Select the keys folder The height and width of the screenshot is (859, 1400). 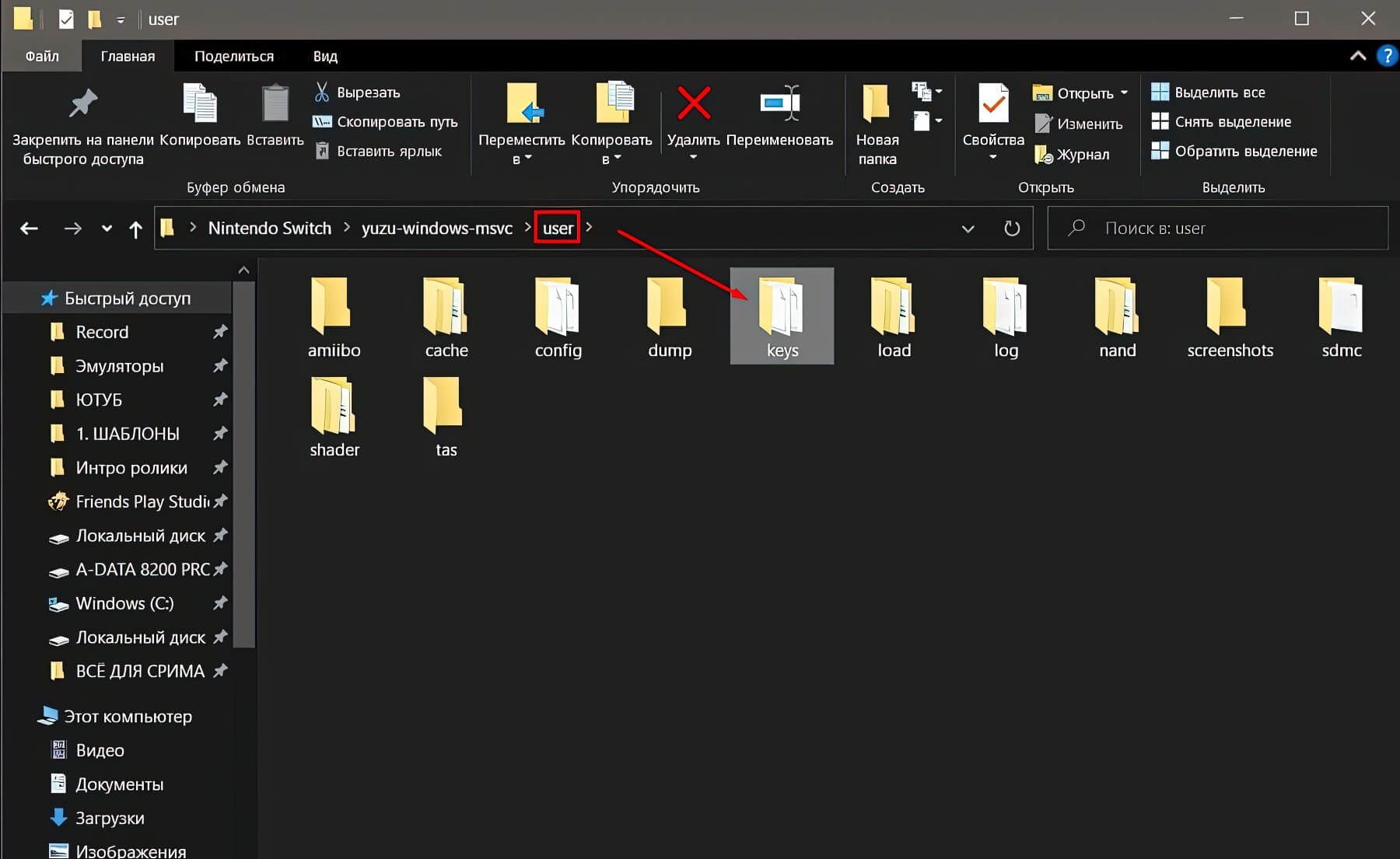pyautogui.click(x=782, y=316)
